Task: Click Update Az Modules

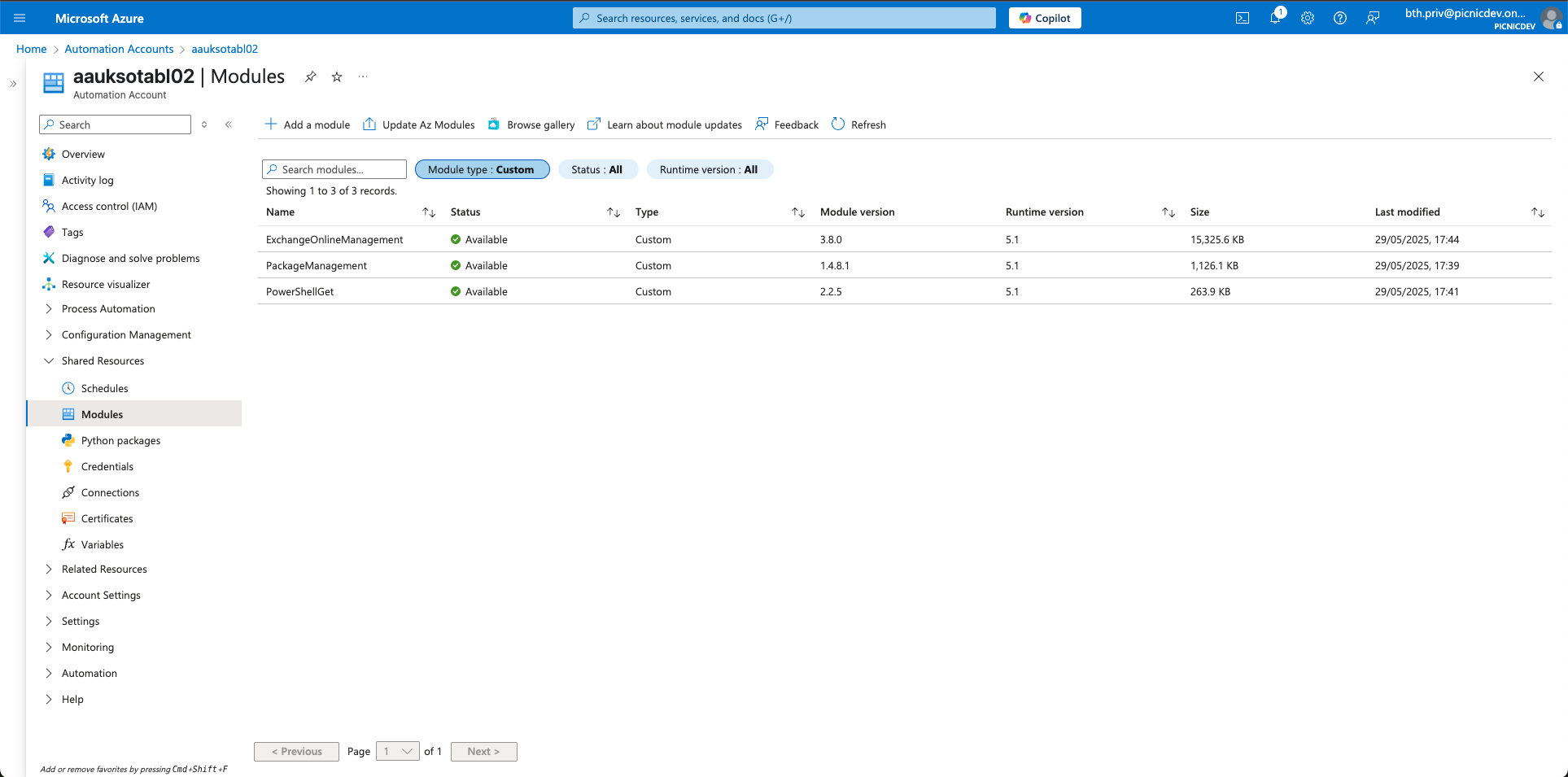Action: coord(419,124)
